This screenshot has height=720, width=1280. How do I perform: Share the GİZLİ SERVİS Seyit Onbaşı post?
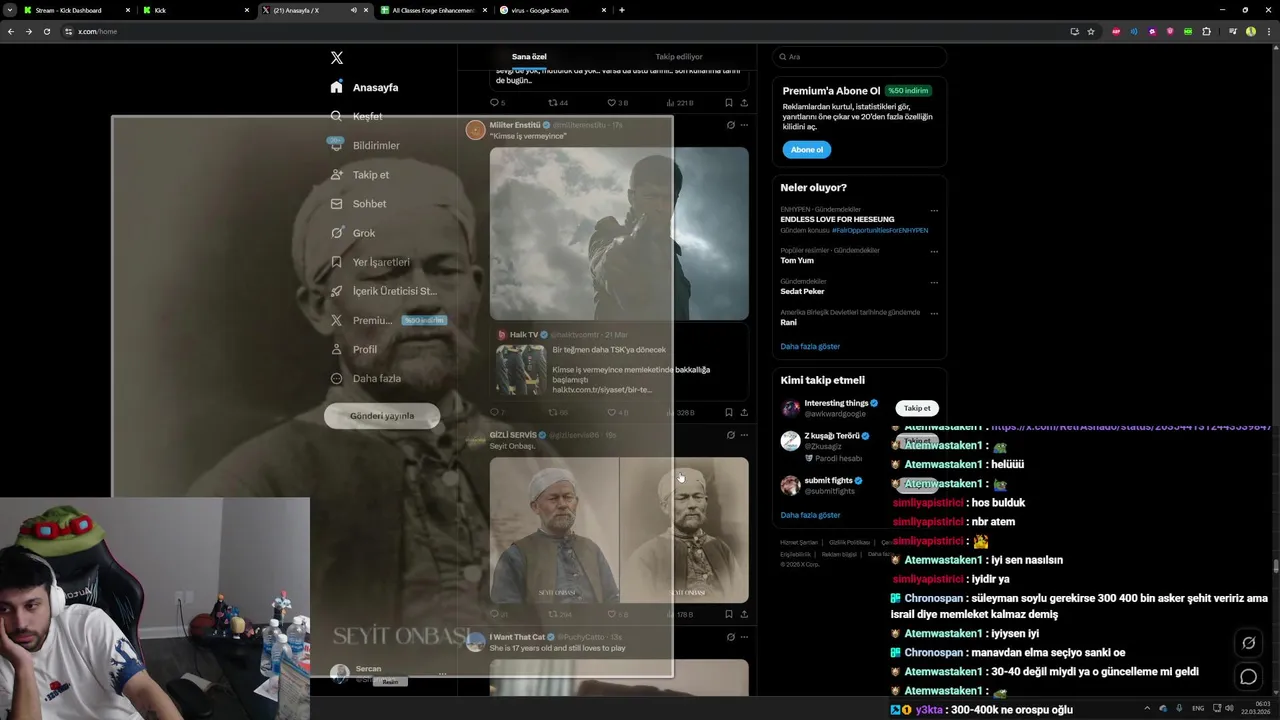tap(744, 614)
